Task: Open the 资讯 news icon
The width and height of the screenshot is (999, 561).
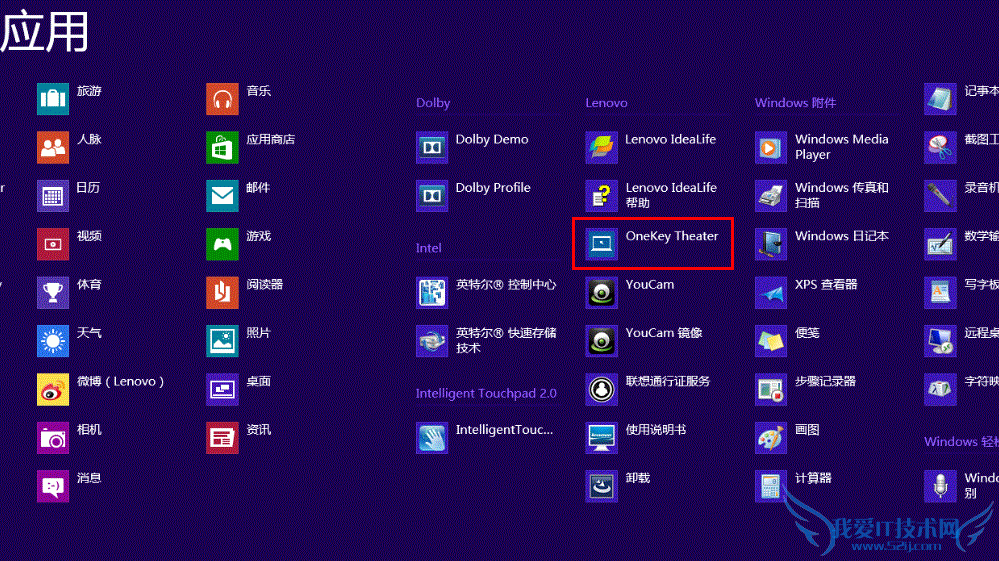Action: [222, 437]
